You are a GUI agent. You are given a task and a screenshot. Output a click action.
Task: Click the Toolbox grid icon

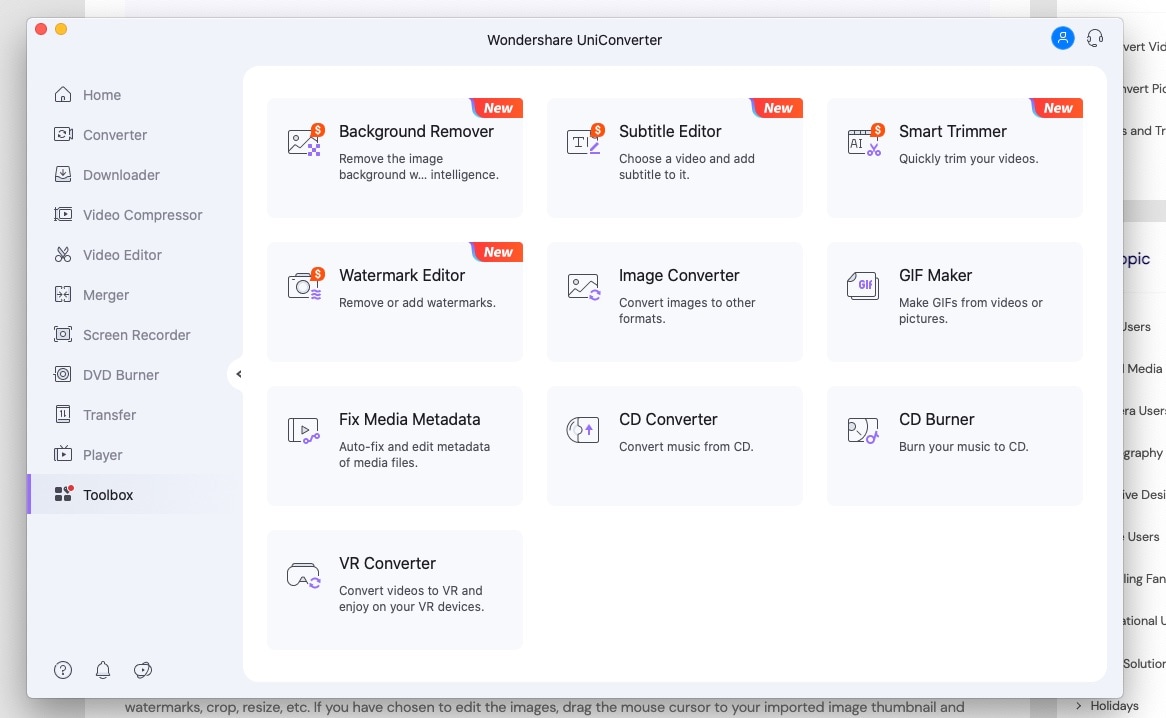64,494
